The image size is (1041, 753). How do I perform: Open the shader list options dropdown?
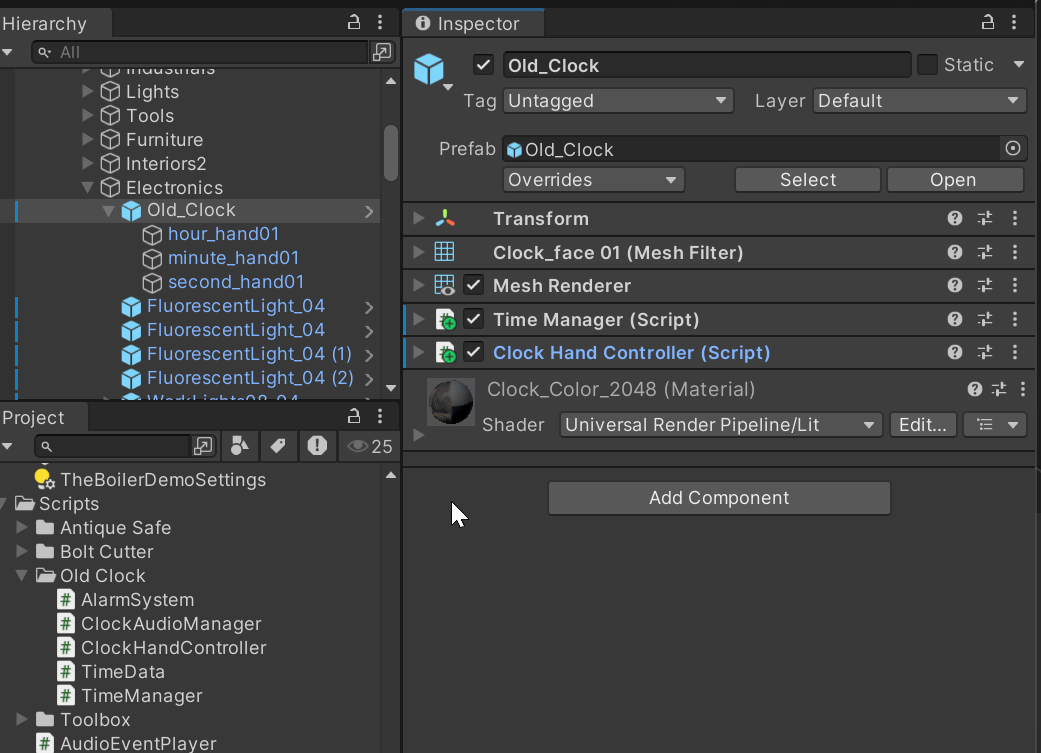[x=995, y=425]
